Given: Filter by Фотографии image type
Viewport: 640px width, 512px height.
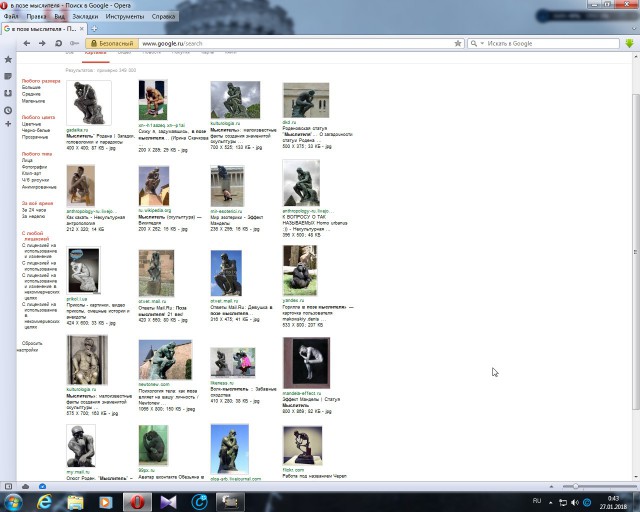Looking at the screenshot, I should click(x=34, y=167).
